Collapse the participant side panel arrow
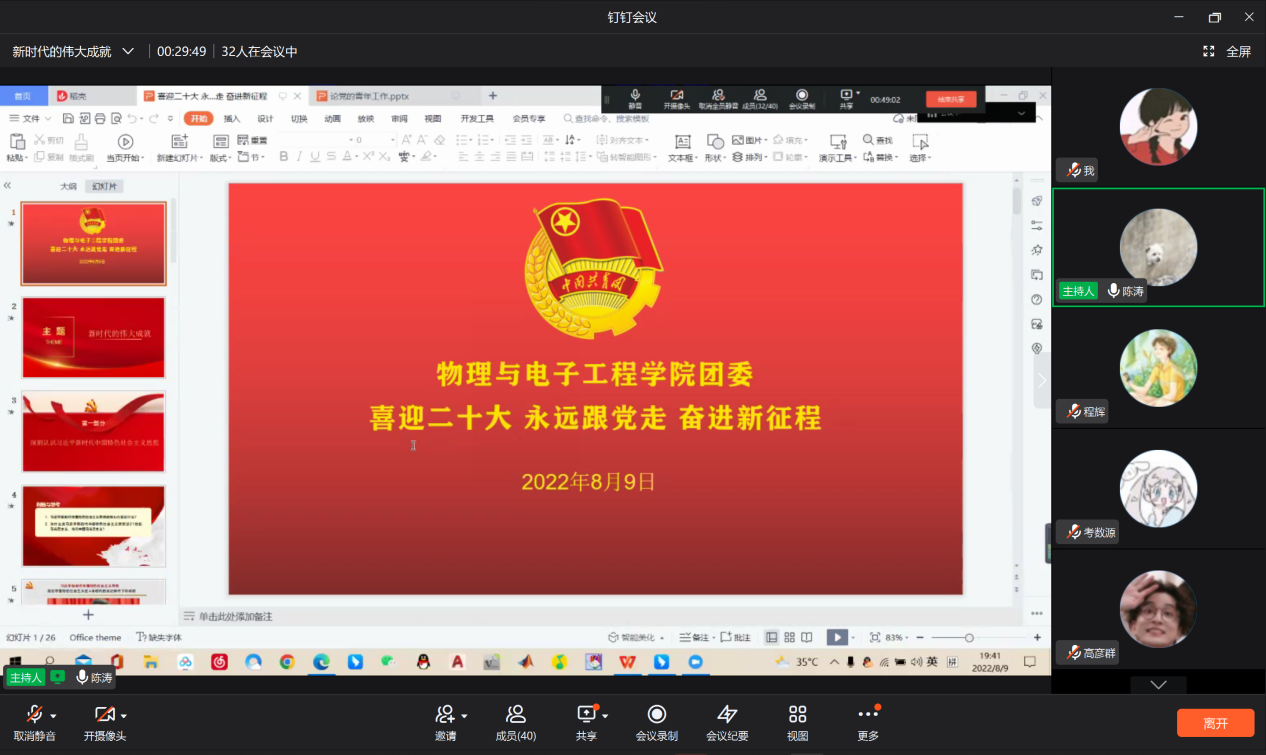 [1042, 380]
